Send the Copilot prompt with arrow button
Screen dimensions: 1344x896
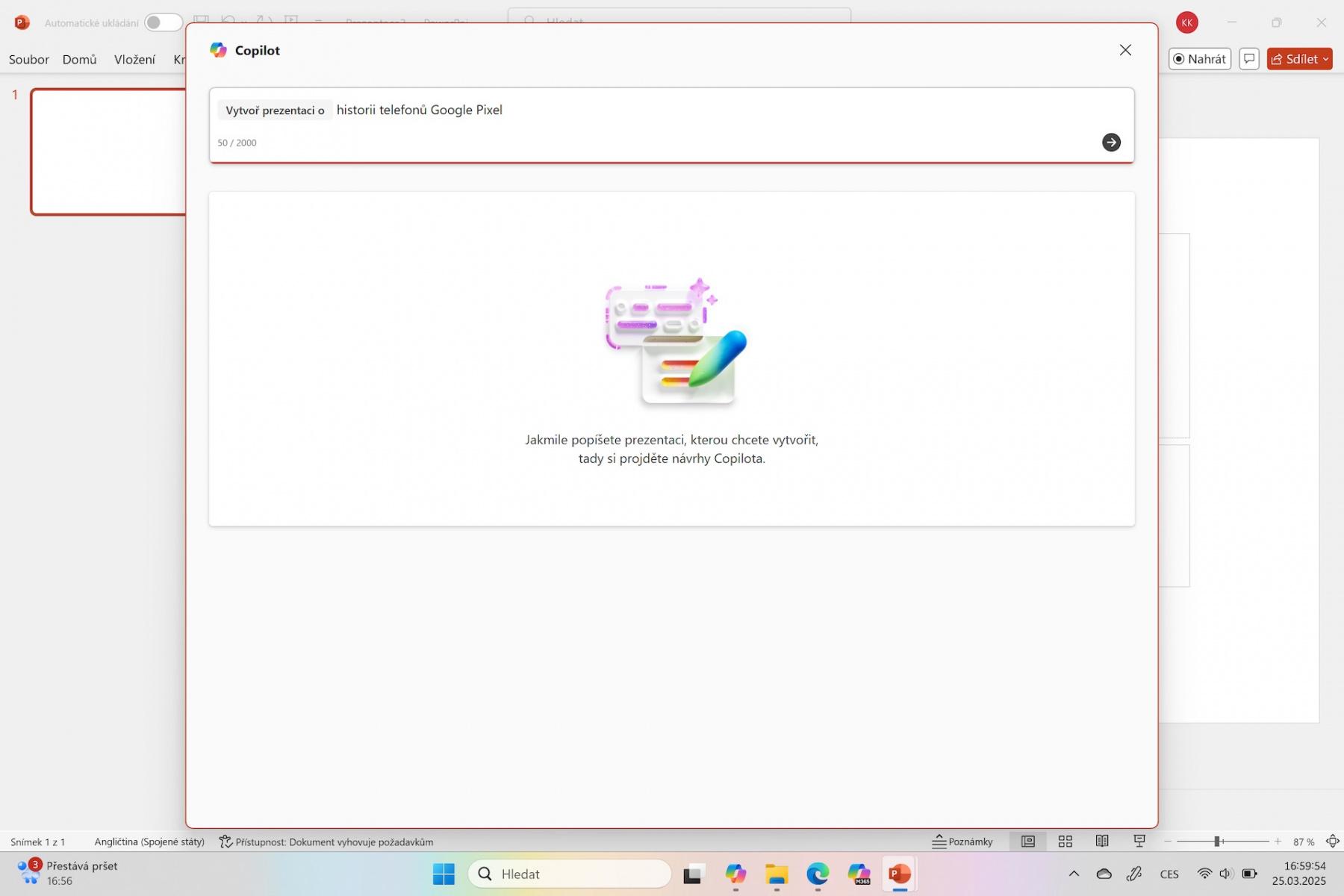1111,142
